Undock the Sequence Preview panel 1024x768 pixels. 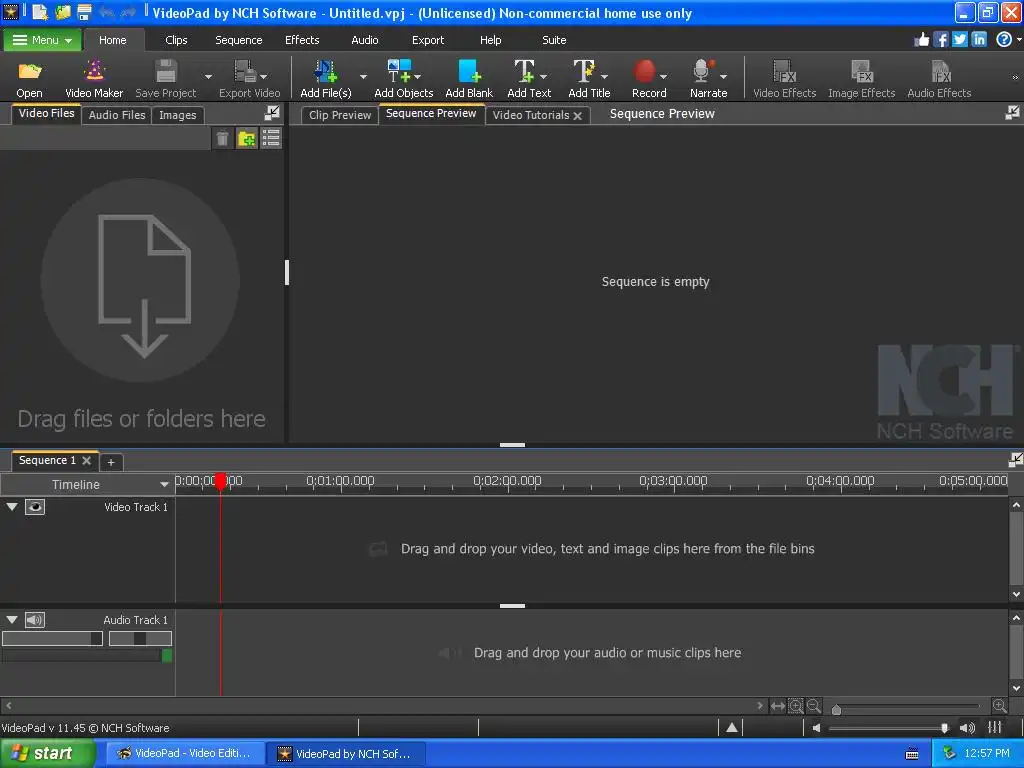(1012, 113)
